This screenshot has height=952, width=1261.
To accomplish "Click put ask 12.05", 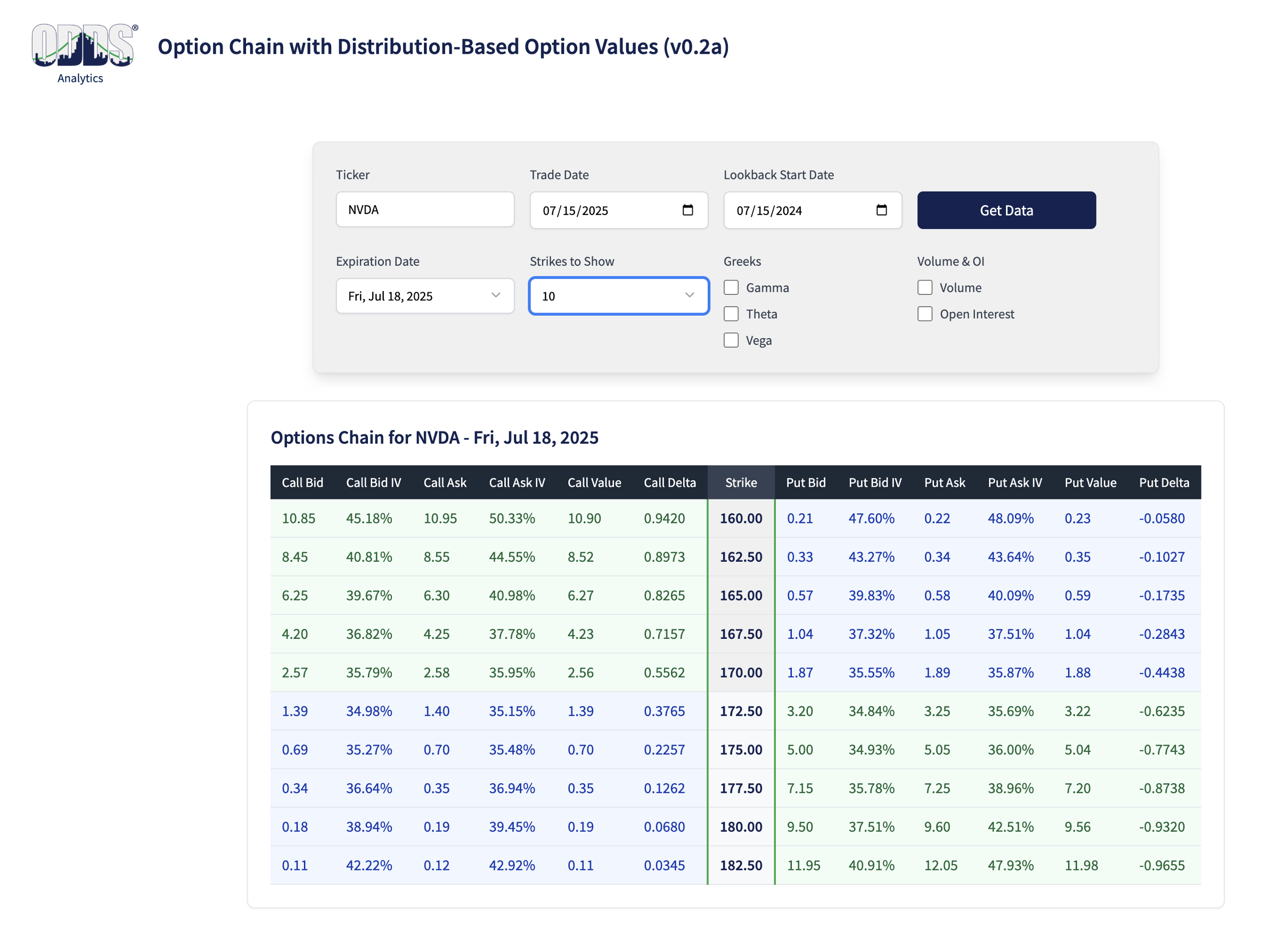I will [940, 865].
